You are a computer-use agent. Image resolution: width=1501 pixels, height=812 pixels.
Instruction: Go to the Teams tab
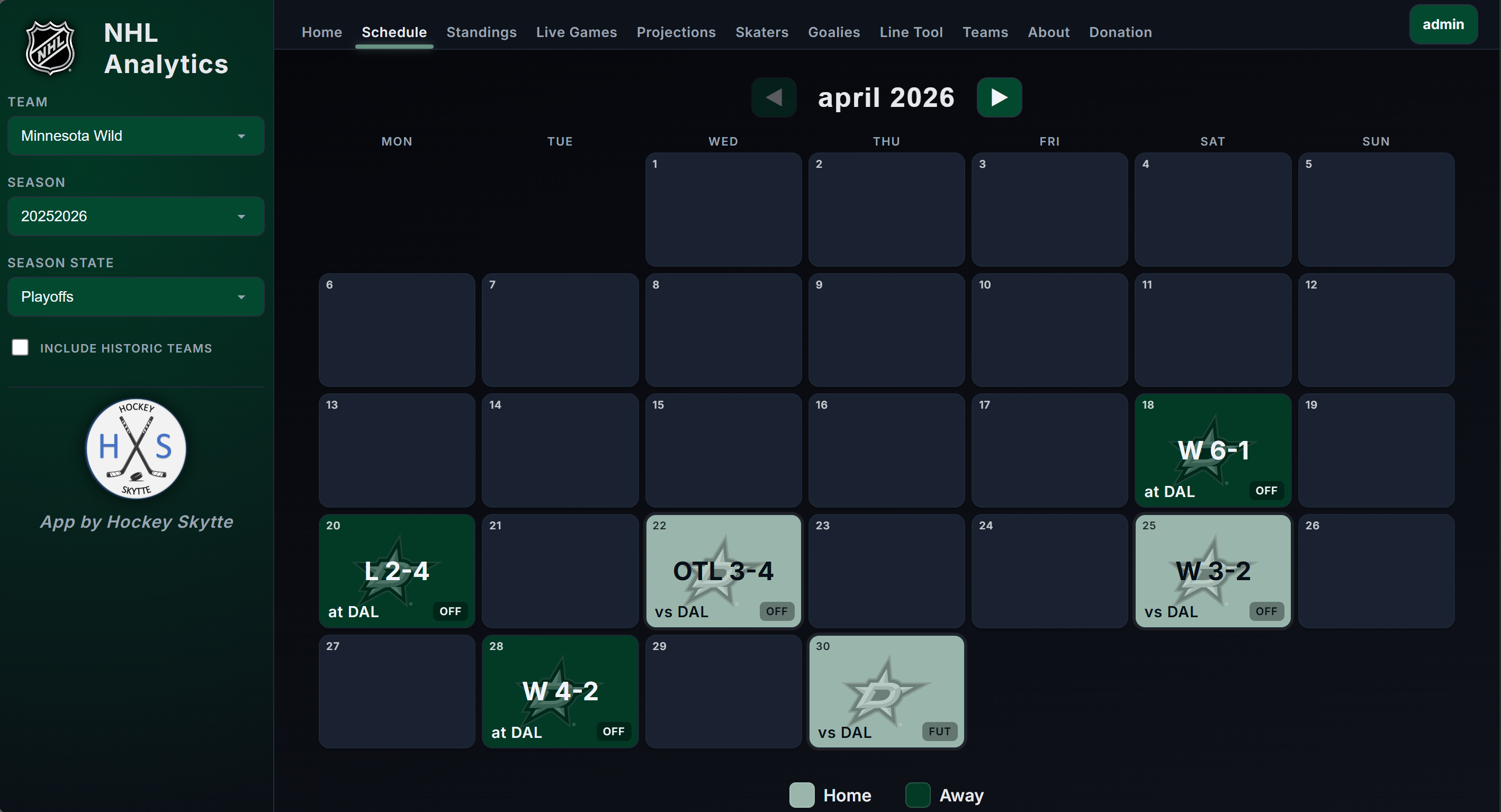(985, 32)
